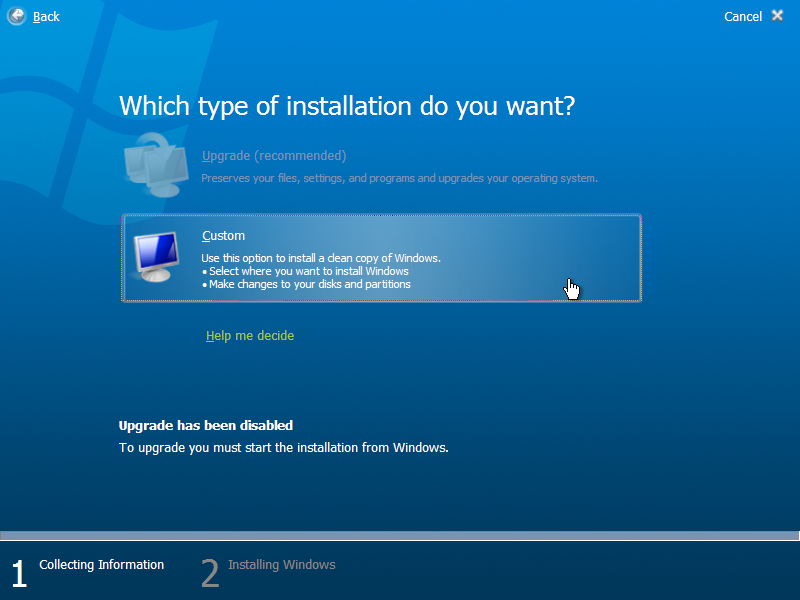Click the Cancel text button
The image size is (800, 600).
click(x=743, y=17)
